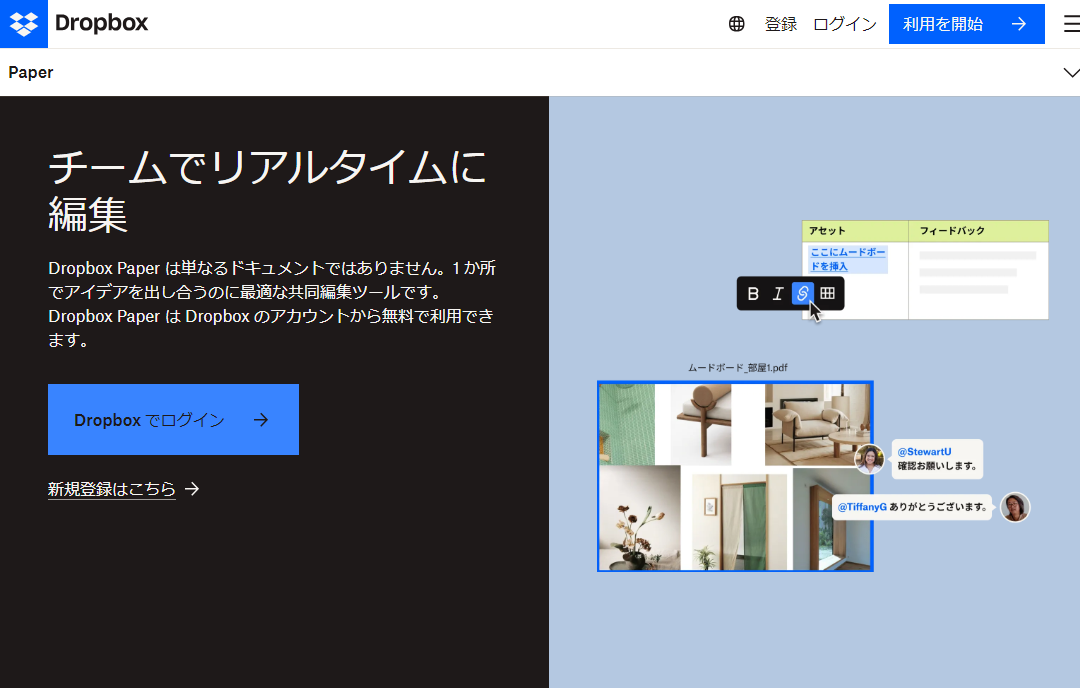The image size is (1080, 688).
Task: Click the 利用を開始 button
Action: click(966, 24)
